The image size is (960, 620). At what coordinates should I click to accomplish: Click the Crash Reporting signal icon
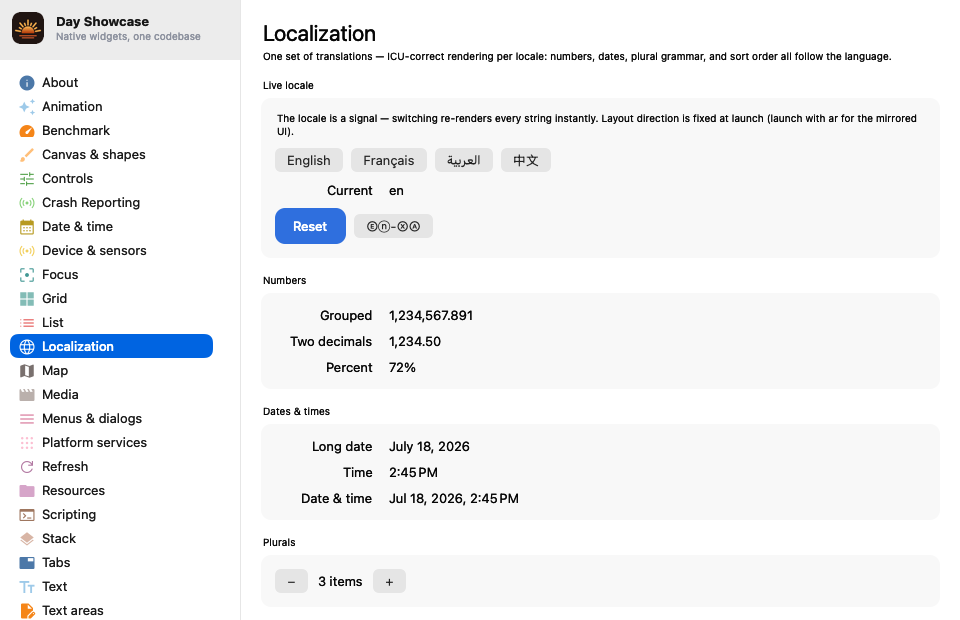[x=27, y=203]
